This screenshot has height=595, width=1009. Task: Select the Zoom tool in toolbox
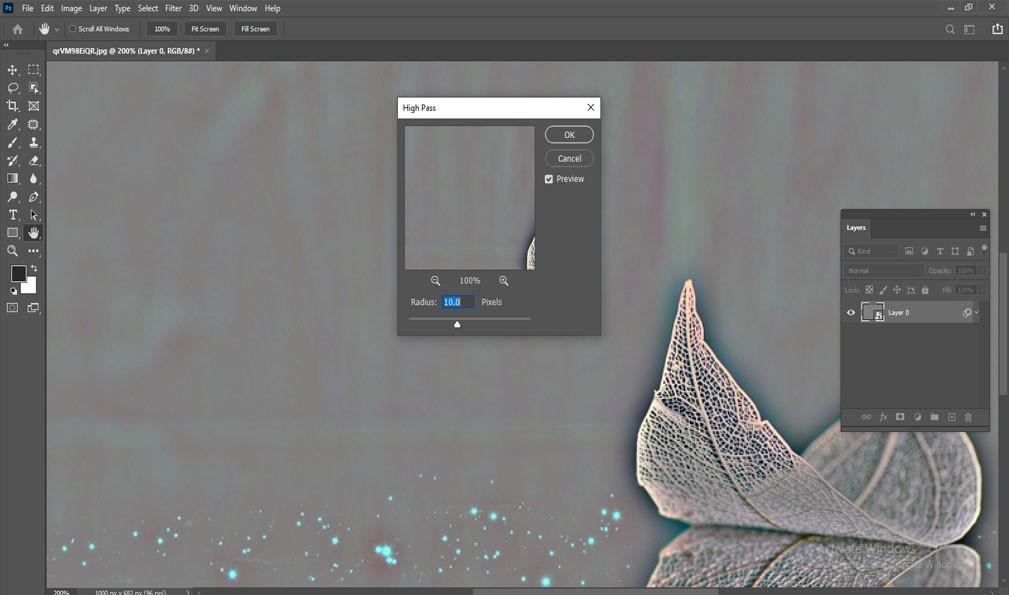[12, 251]
